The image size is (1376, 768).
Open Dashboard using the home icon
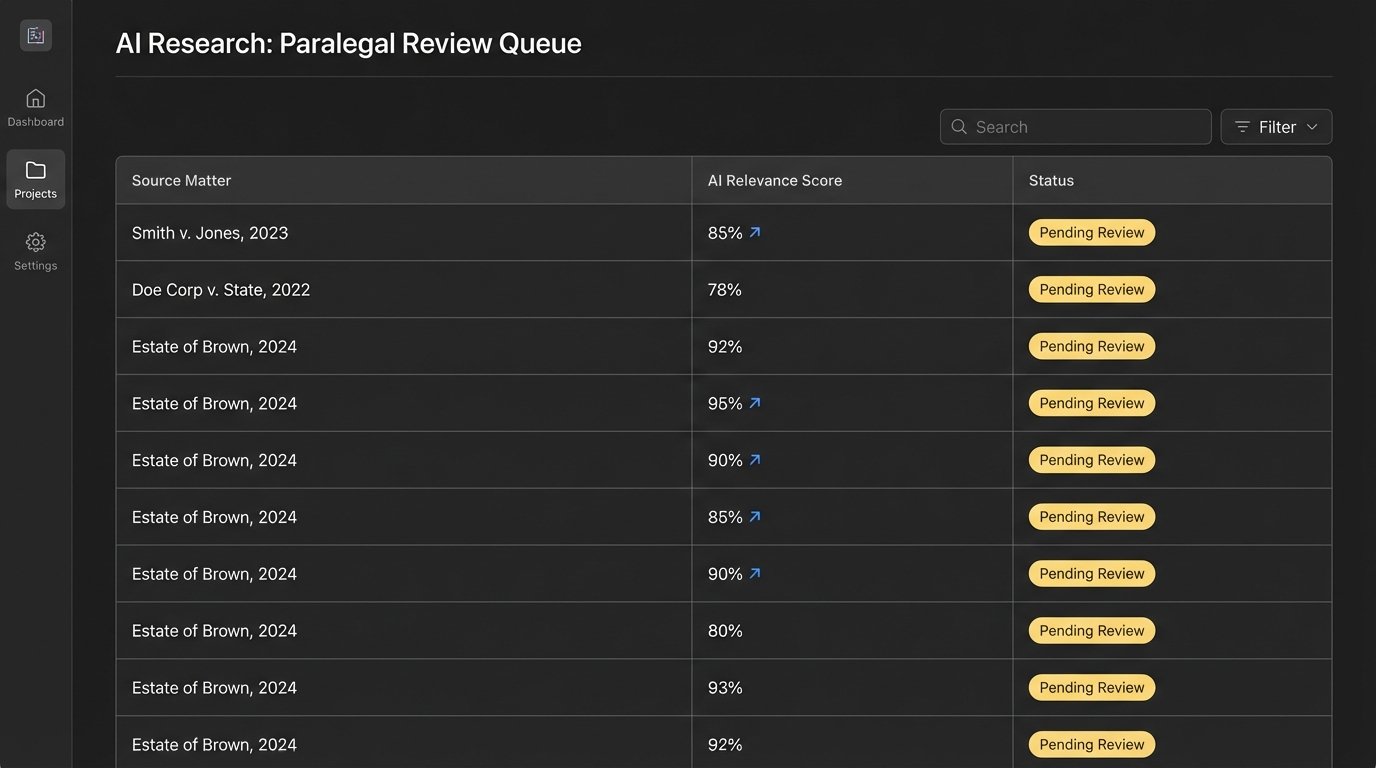[35, 98]
